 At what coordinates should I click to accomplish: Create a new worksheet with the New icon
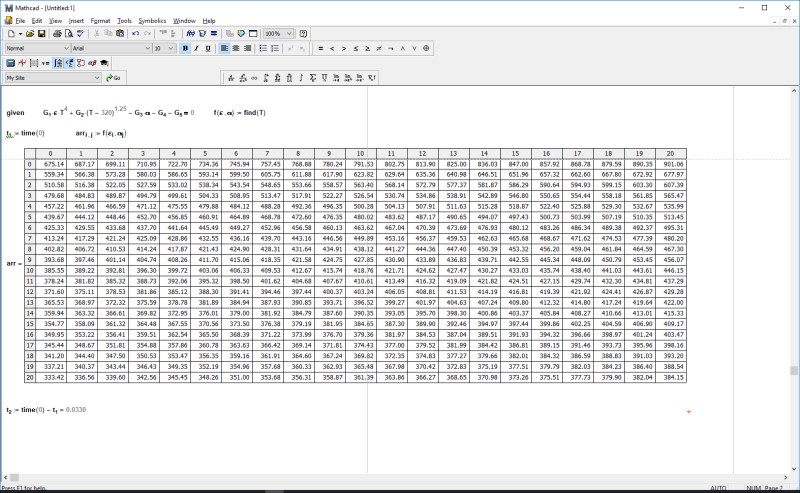pyautogui.click(x=11, y=34)
